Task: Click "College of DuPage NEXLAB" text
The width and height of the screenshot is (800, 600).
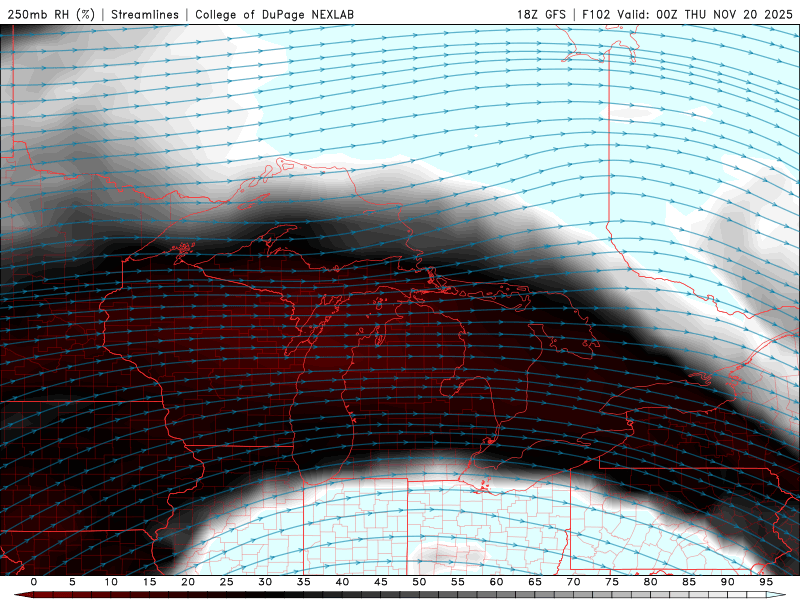Action: pos(274,14)
